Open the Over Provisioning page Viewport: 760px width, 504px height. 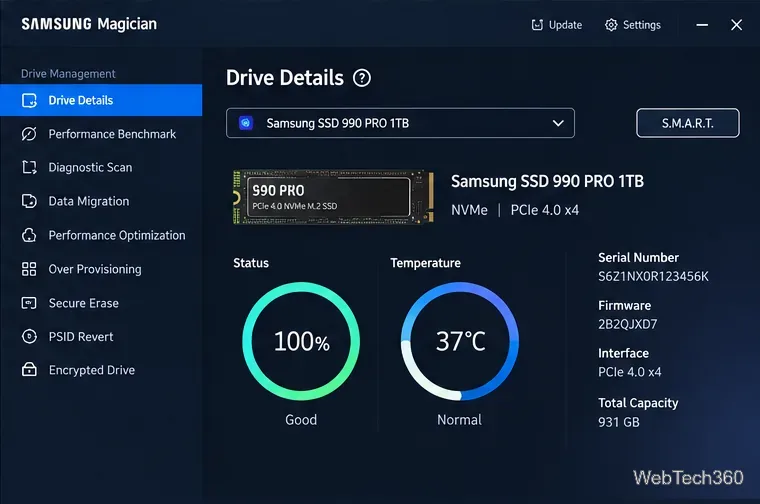101,269
